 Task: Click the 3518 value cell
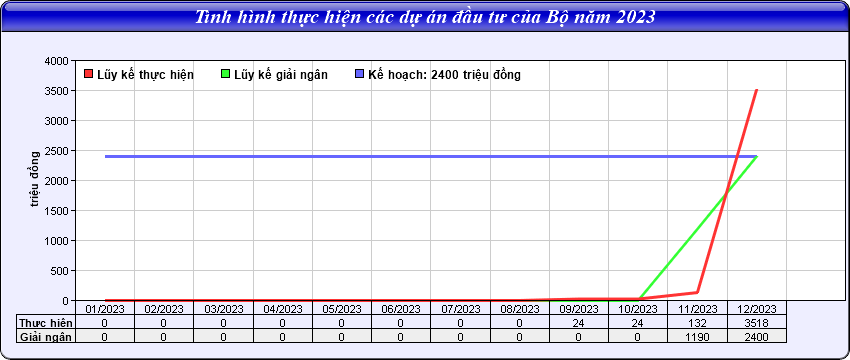[757, 323]
